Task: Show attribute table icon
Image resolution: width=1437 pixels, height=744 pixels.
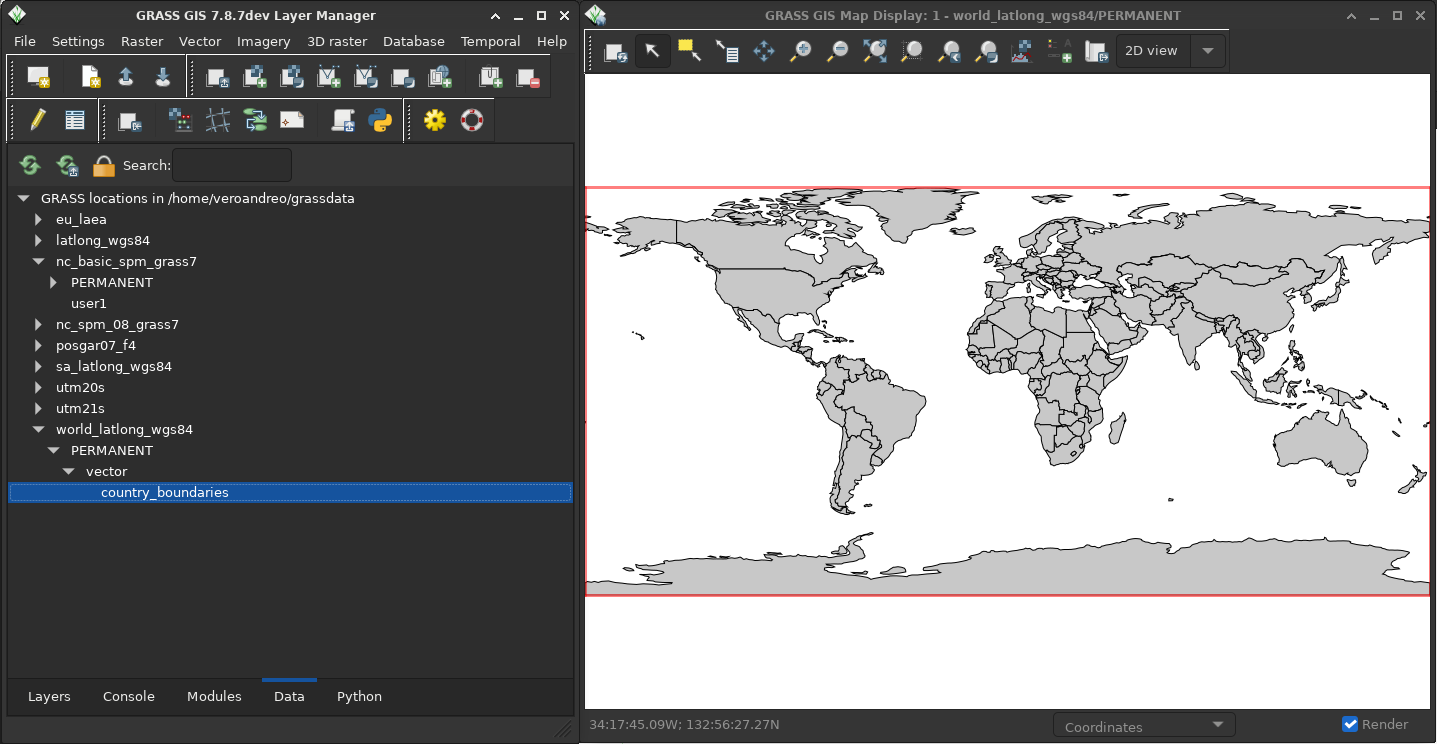Action: [x=75, y=120]
